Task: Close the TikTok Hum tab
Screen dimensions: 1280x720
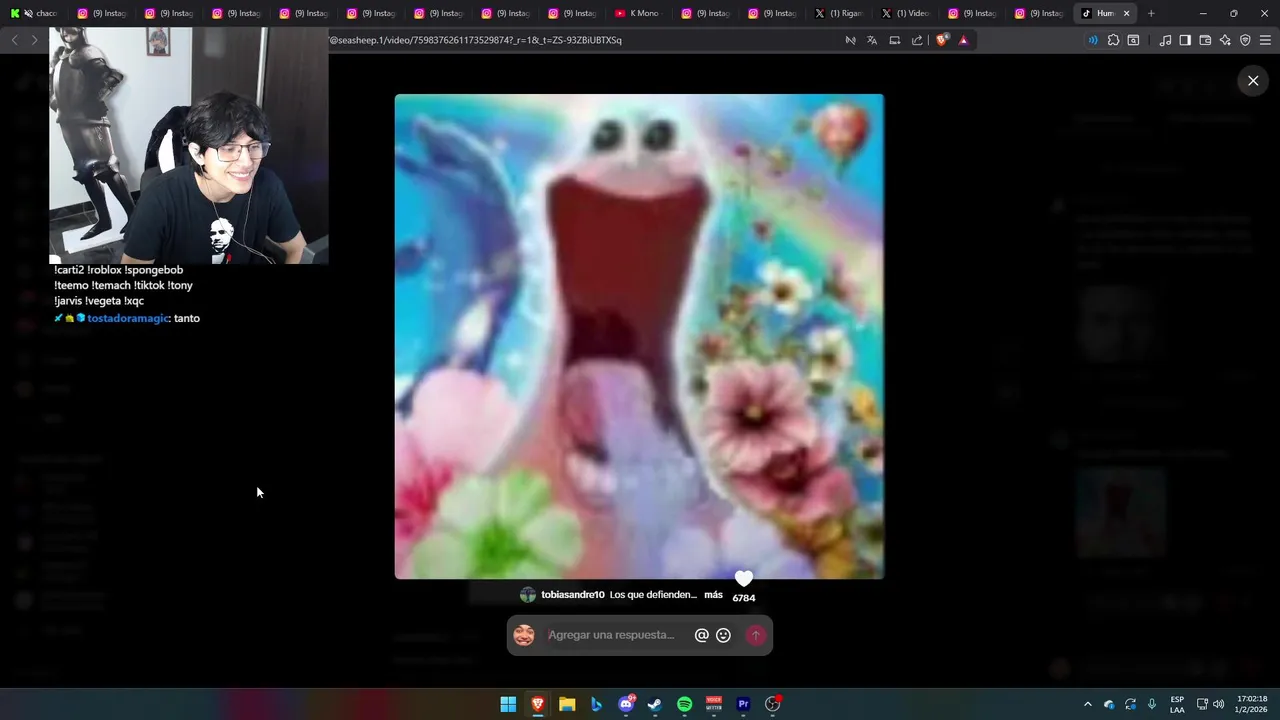Action: coord(1127,13)
